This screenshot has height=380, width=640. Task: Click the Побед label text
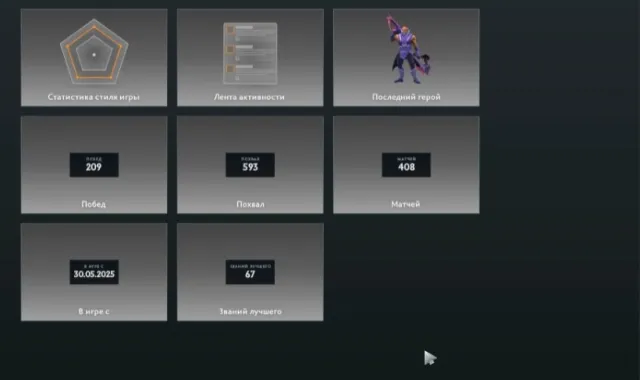pyautogui.click(x=93, y=204)
